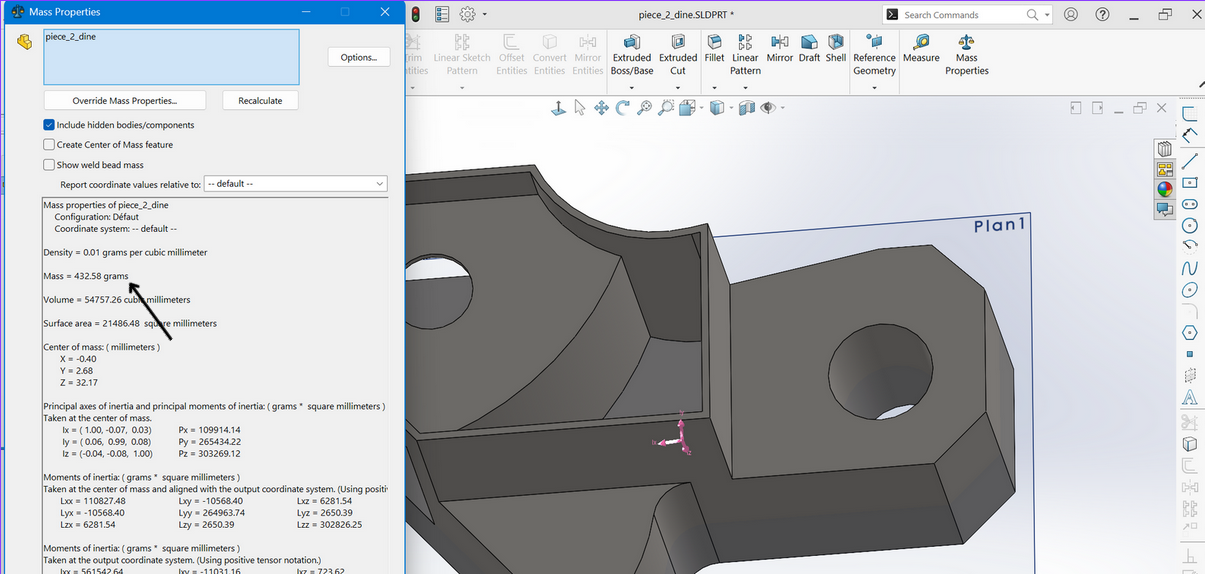Check Show weld bead mass
Screen dimensions: 1205x574
[x=49, y=165]
